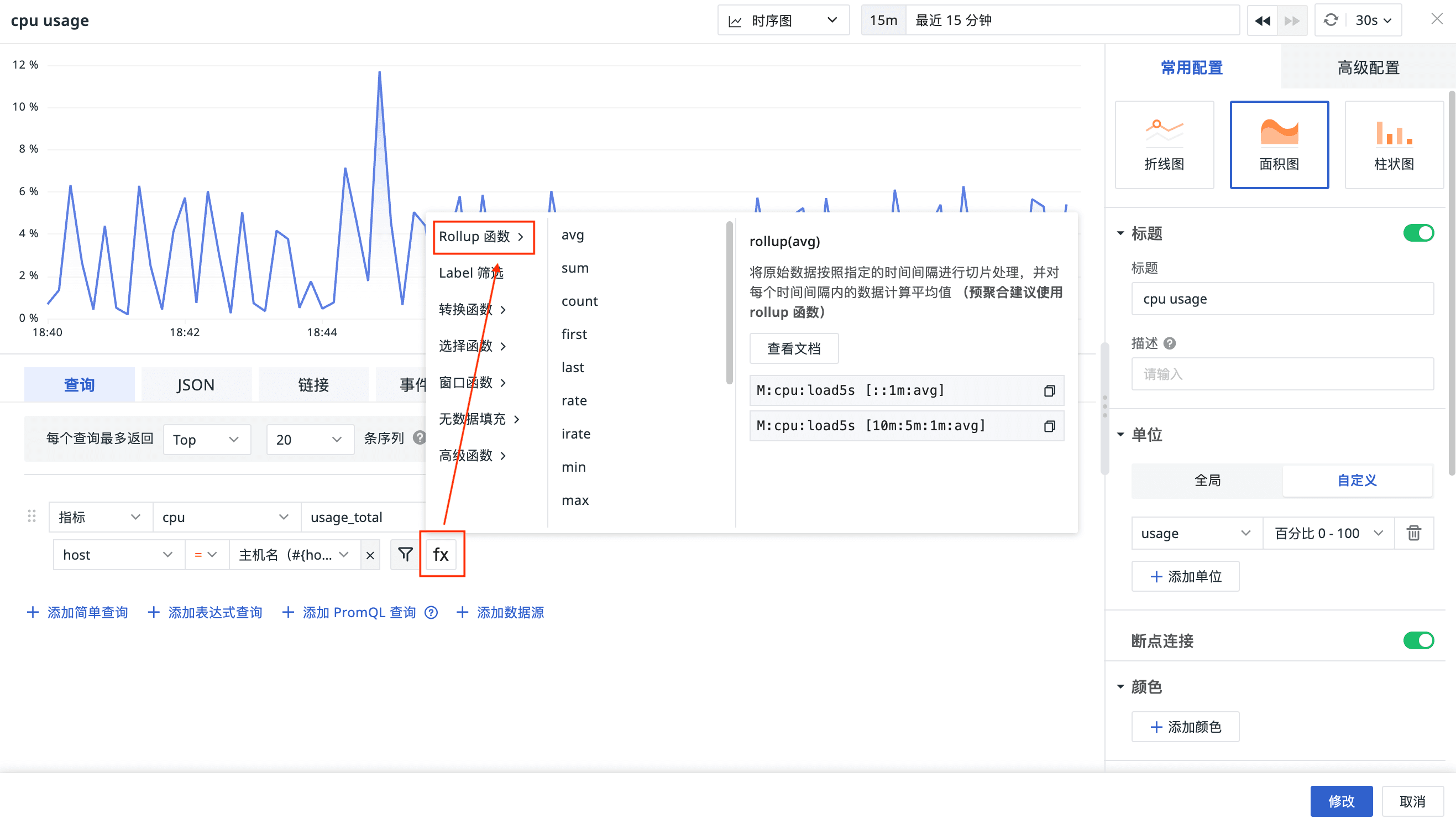The height and width of the screenshot is (824, 1456).
Task: Select the bar chart (柱状图) style
Action: click(1393, 144)
